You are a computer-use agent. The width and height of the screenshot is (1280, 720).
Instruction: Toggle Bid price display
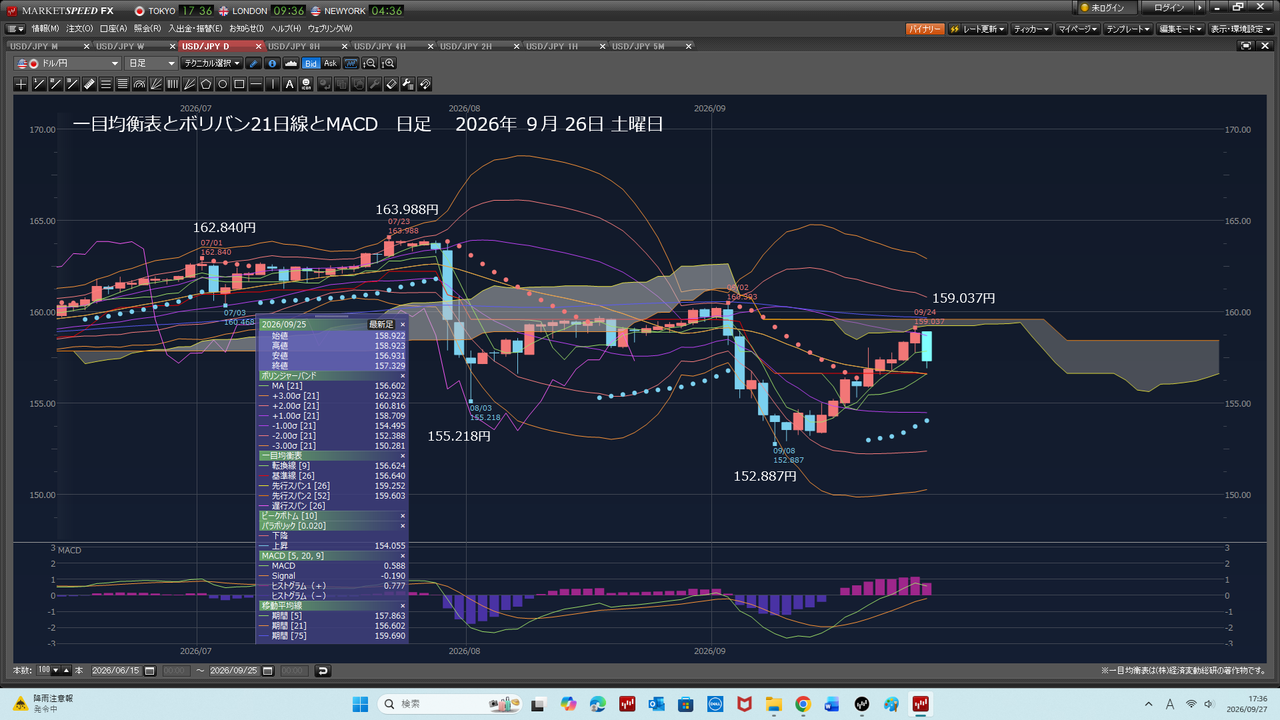click(x=311, y=63)
